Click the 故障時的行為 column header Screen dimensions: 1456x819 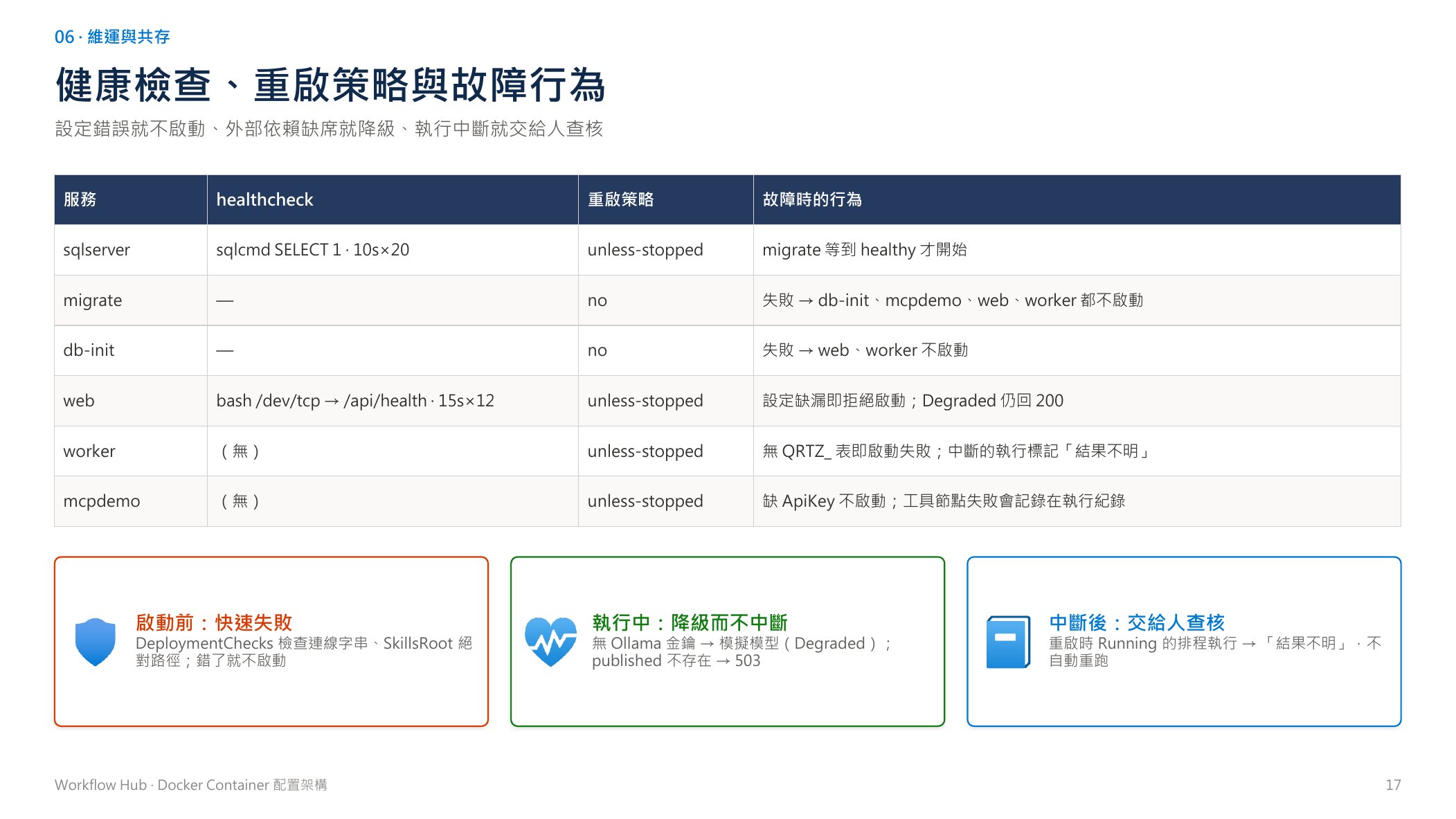point(1077,199)
